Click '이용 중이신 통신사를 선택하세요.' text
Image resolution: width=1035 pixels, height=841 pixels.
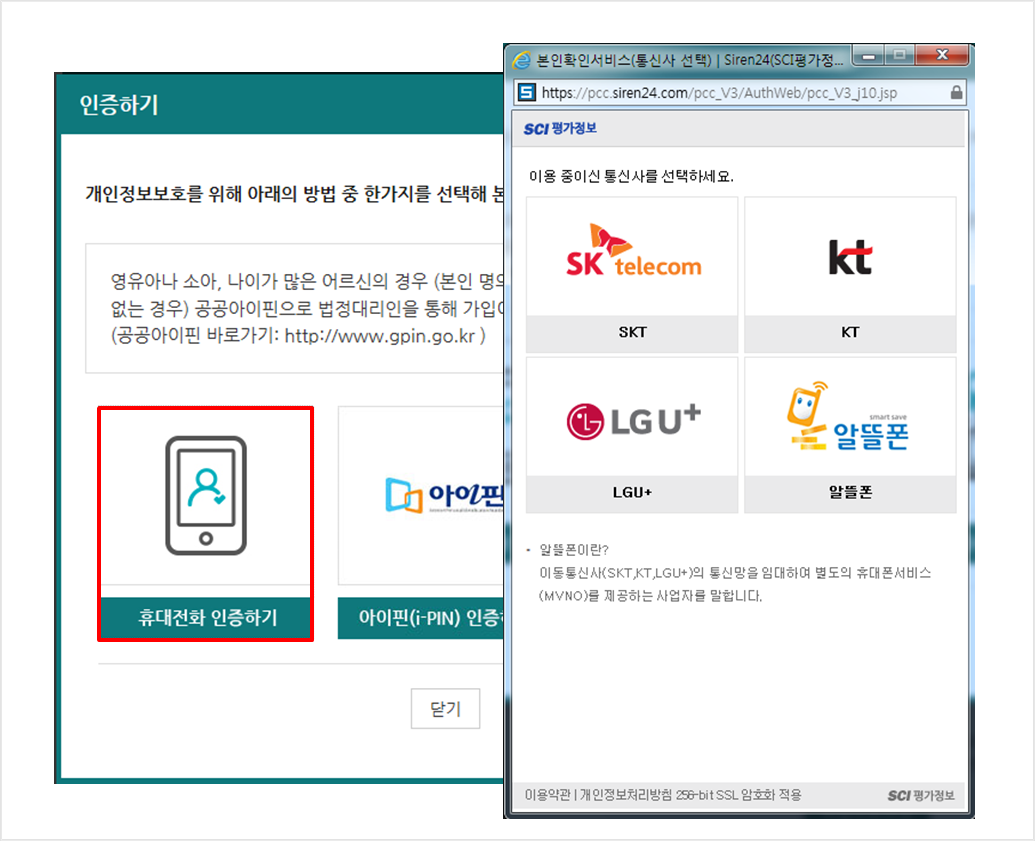pos(631,176)
